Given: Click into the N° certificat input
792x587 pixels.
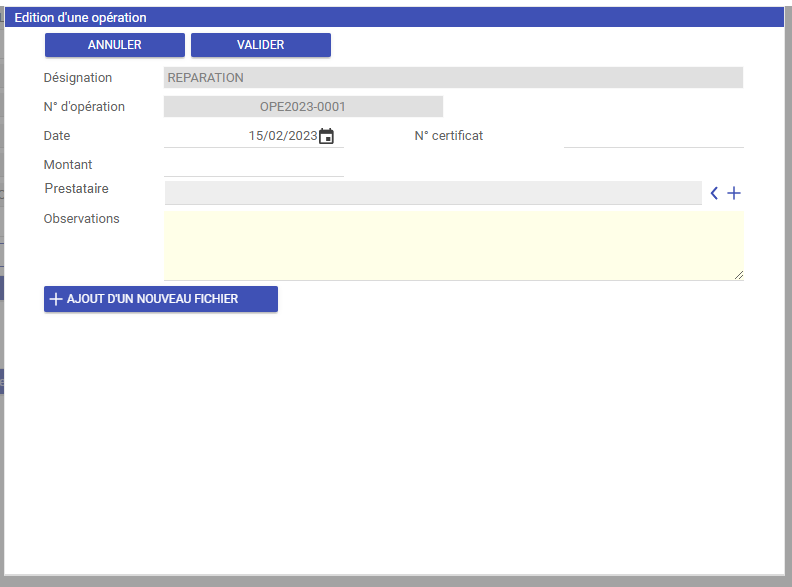Looking at the screenshot, I should (654, 136).
